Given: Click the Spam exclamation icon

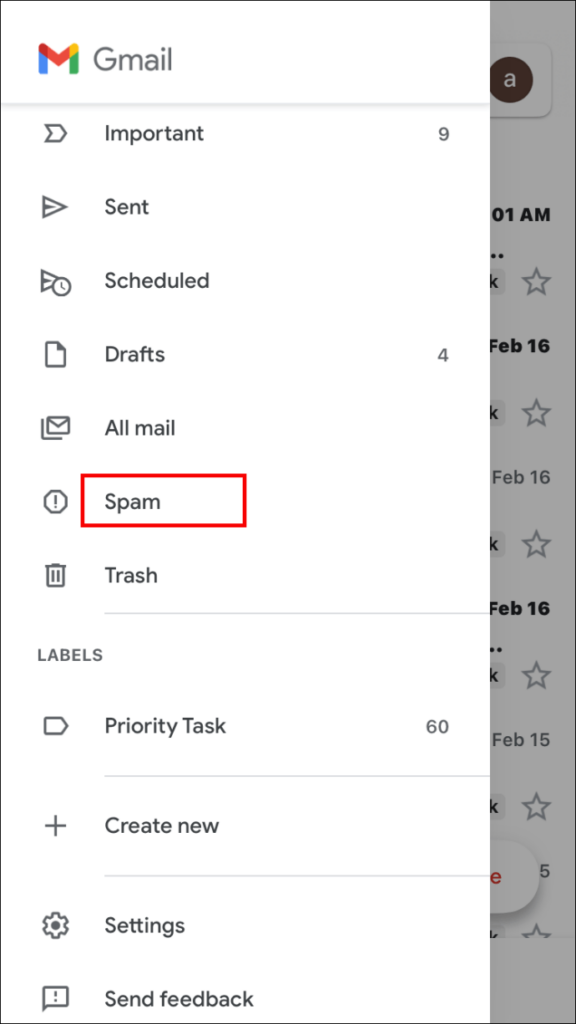Looking at the screenshot, I should 55,501.
